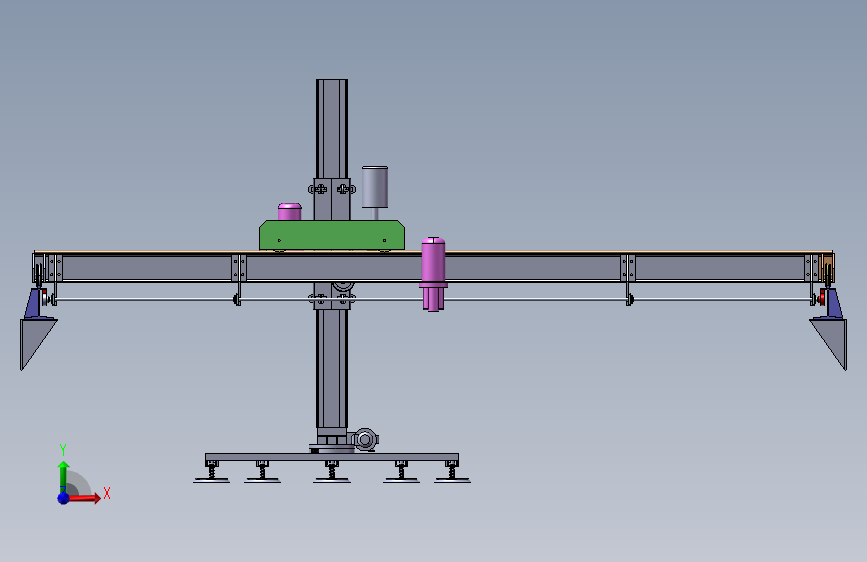Click the green Y axis arrow of the triad

point(63,477)
